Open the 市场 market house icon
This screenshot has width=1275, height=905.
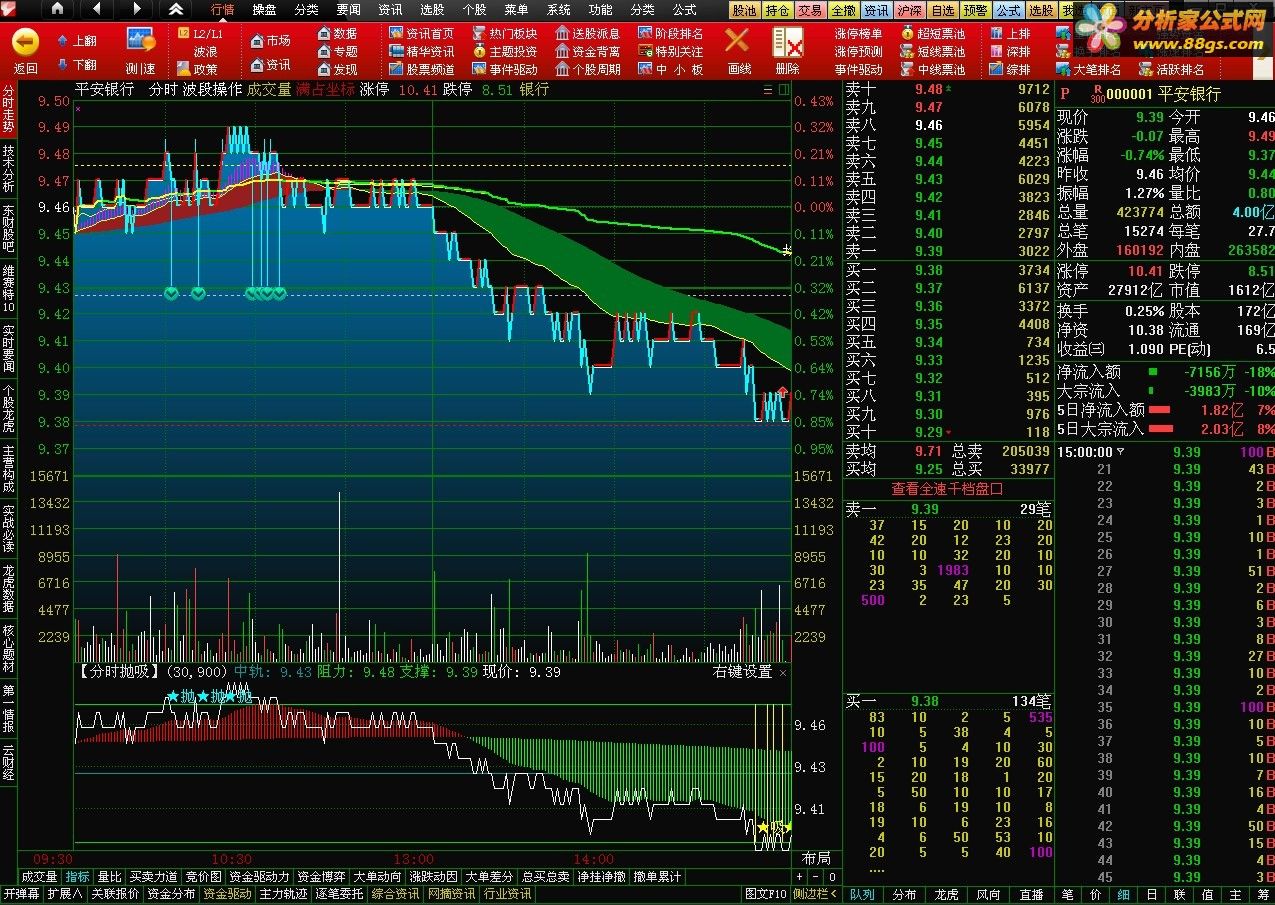(x=257, y=41)
